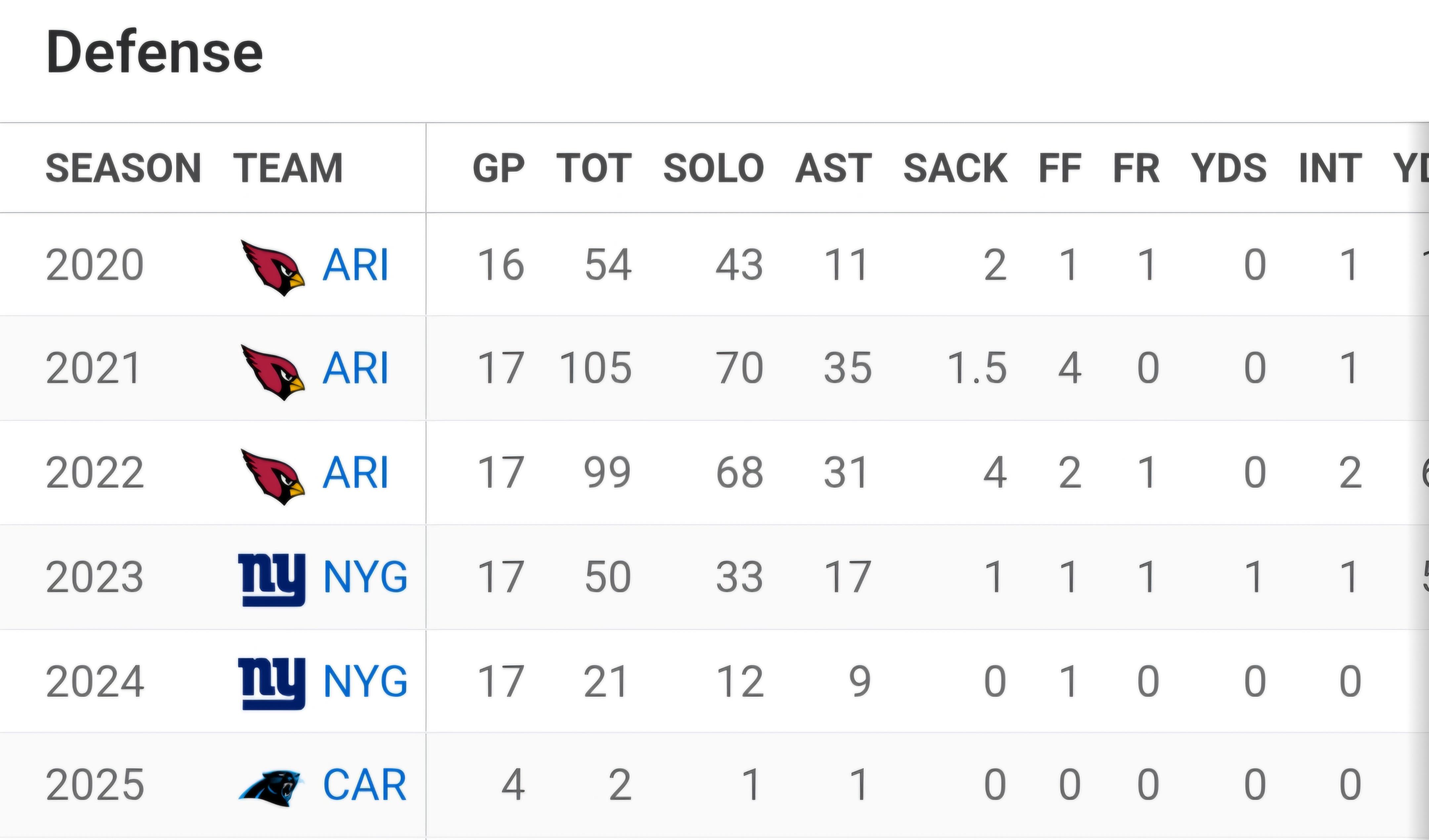Click the GP column header

pyautogui.click(x=498, y=168)
